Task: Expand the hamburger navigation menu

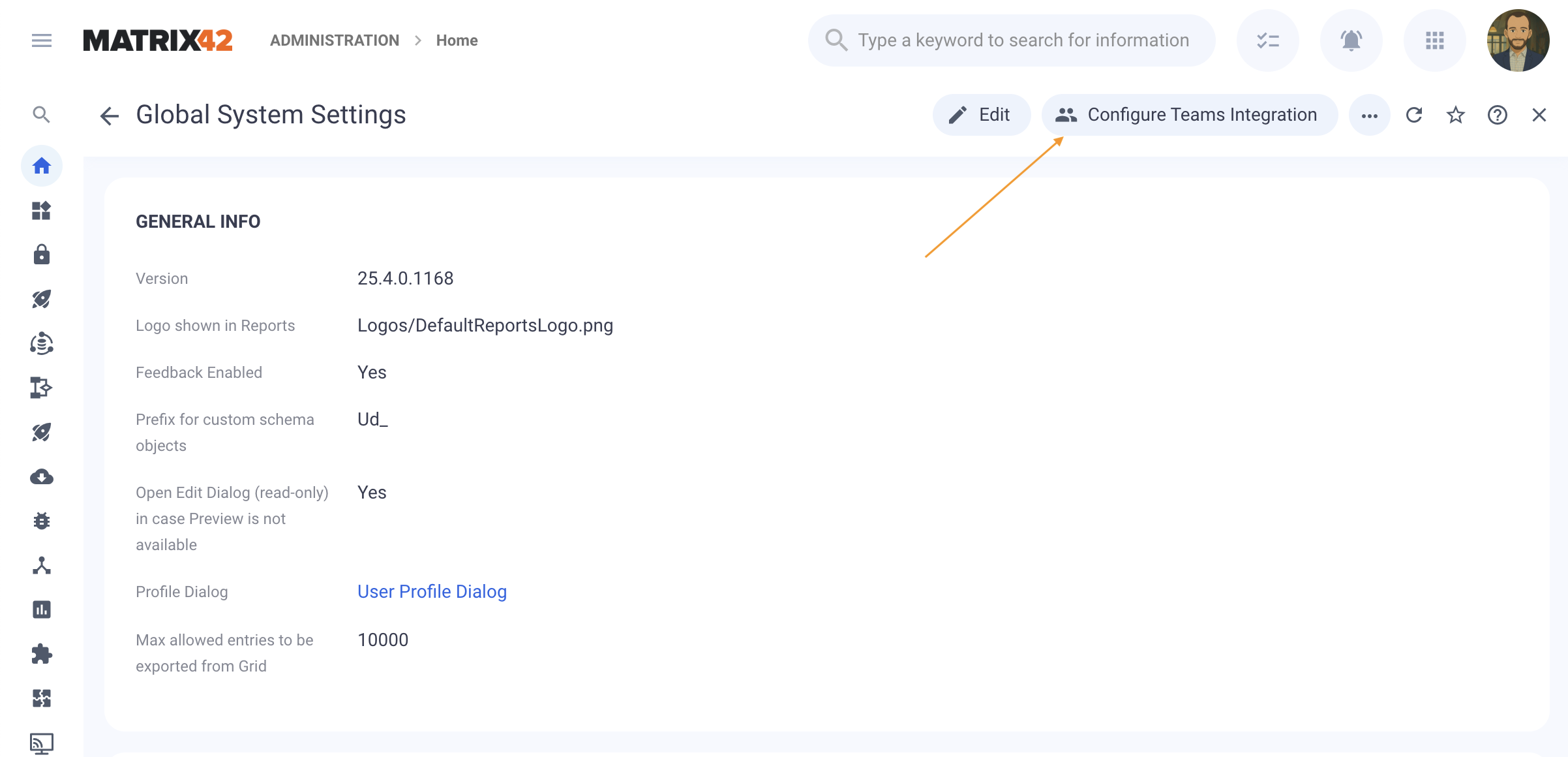Action: click(x=41, y=40)
